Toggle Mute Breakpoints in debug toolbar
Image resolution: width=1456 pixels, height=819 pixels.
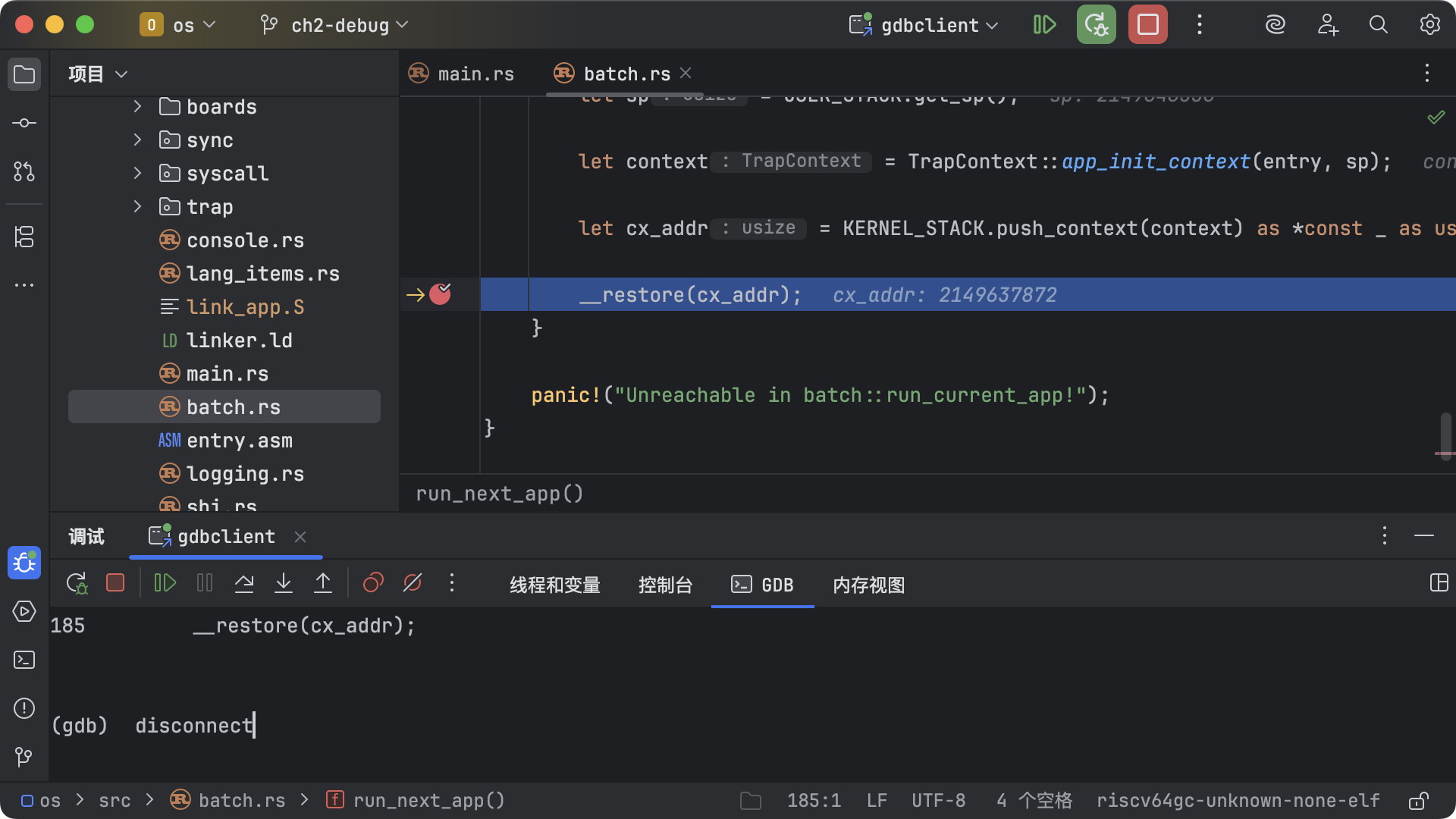click(x=413, y=583)
